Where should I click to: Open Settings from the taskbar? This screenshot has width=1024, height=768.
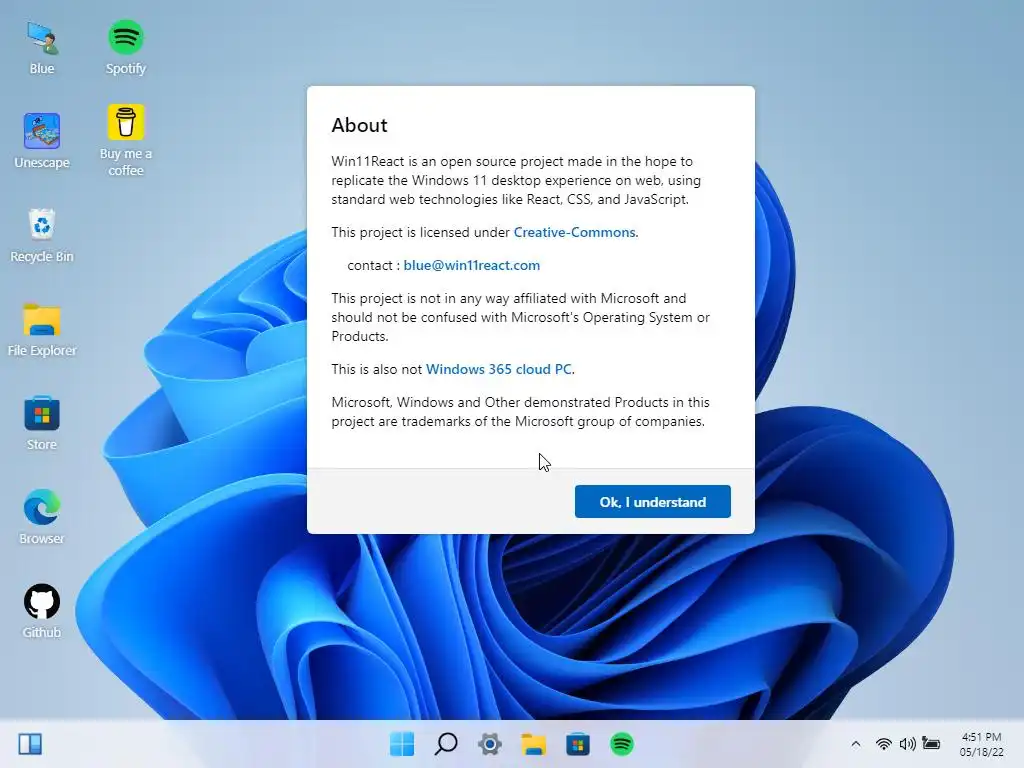point(490,744)
